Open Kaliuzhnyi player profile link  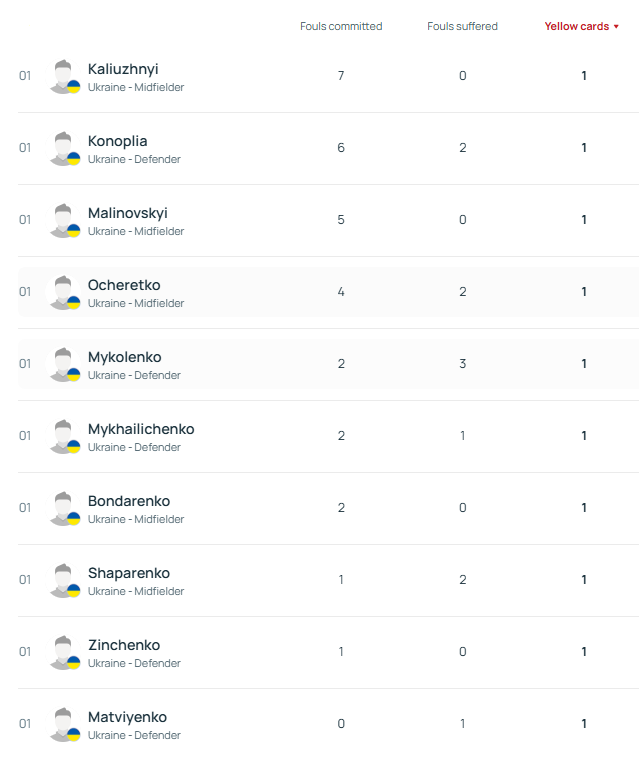click(x=123, y=69)
